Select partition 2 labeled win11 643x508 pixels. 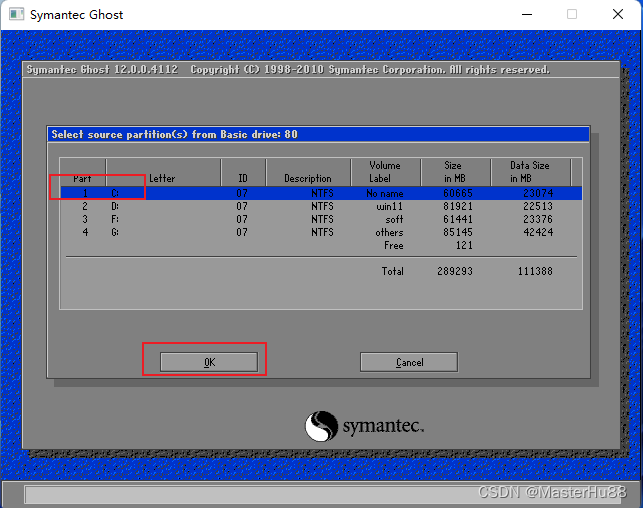[321, 206]
